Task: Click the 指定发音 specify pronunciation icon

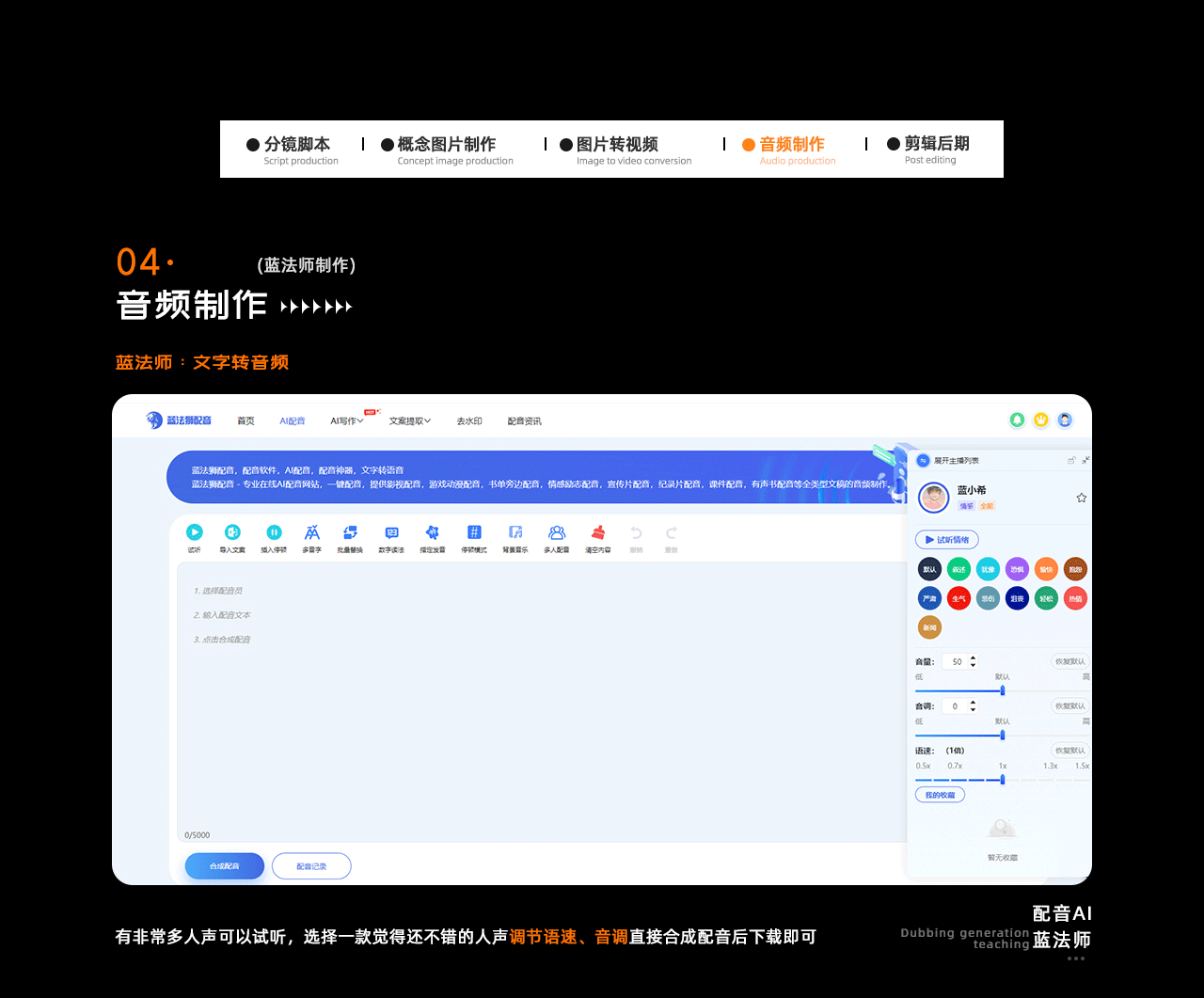Action: pos(433,532)
